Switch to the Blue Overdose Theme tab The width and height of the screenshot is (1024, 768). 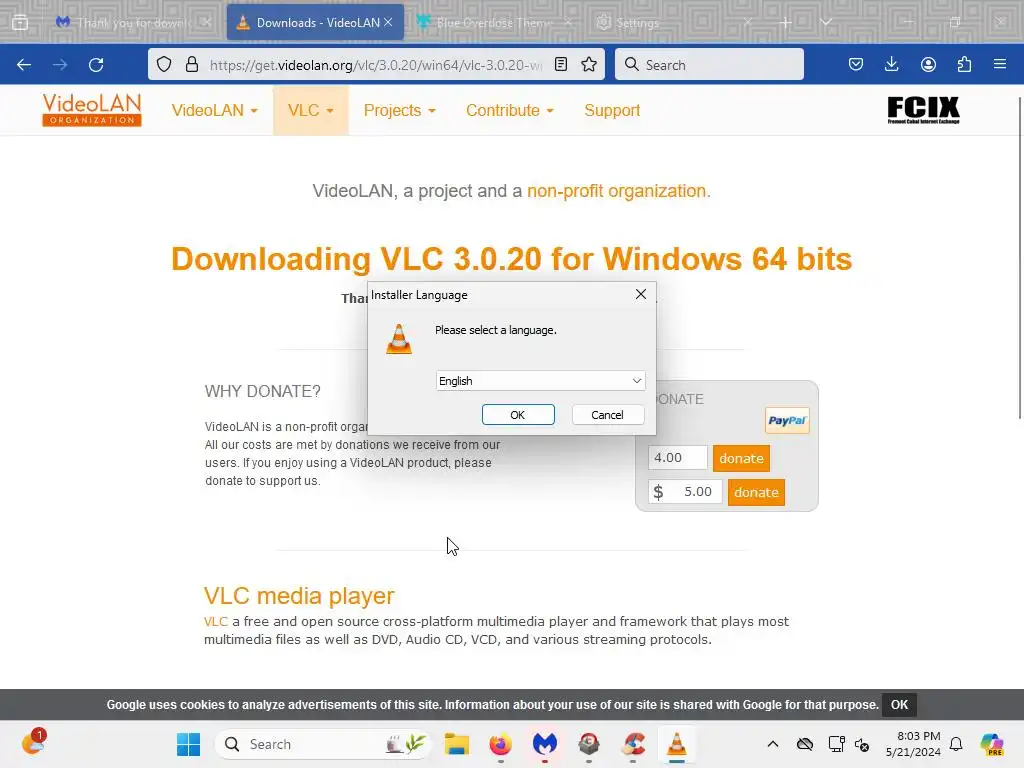pos(494,22)
